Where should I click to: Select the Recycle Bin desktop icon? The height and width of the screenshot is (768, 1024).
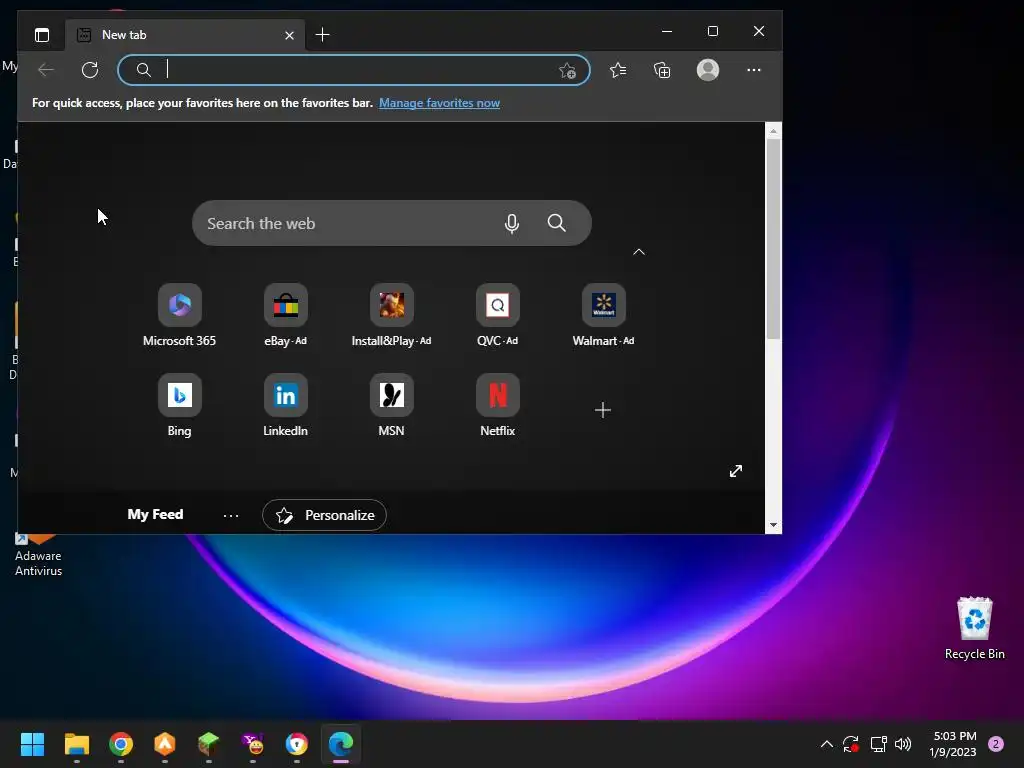974,628
